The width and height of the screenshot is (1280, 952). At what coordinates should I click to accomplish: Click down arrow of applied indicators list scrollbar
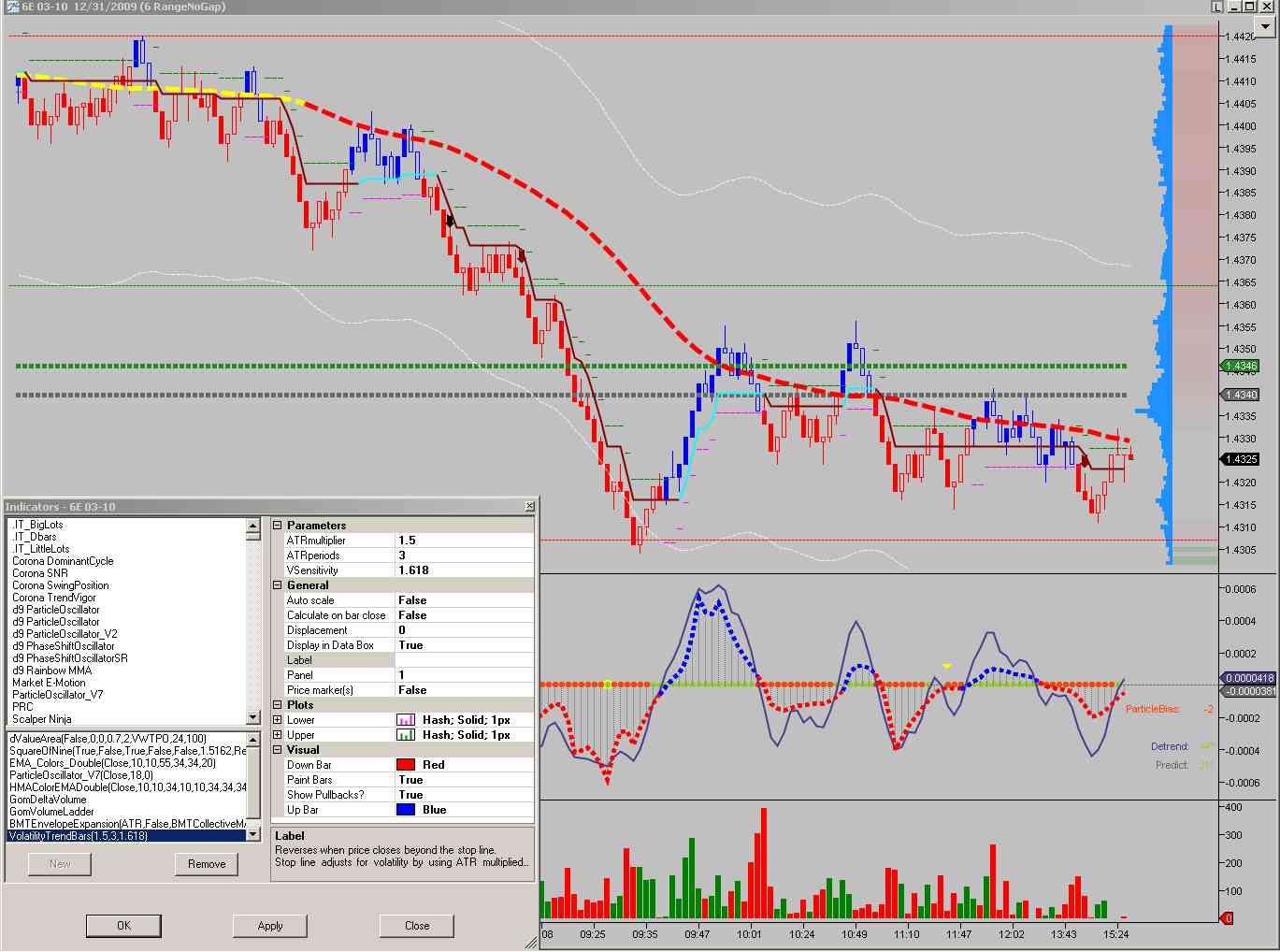[252, 834]
